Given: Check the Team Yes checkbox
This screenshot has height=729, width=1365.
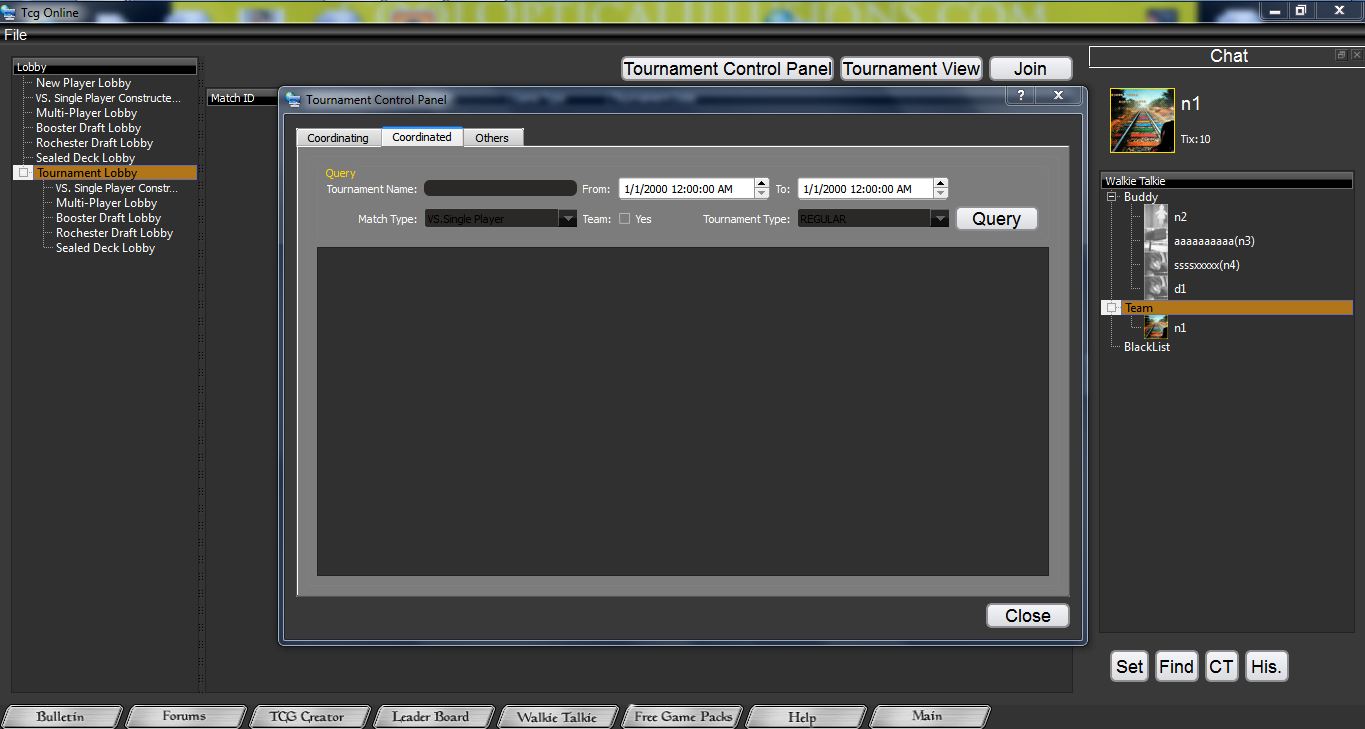Looking at the screenshot, I should click(624, 219).
